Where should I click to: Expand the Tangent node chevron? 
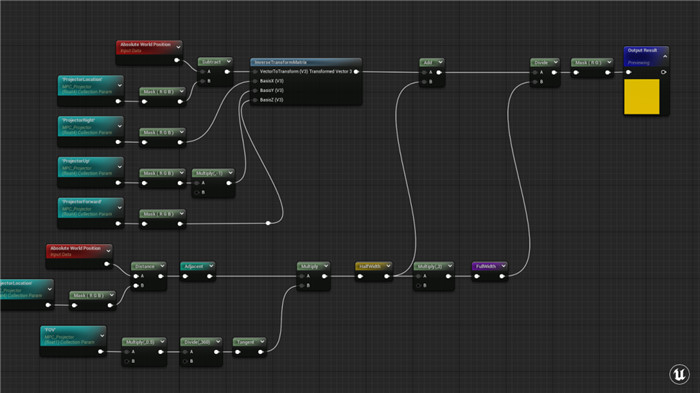point(262,342)
